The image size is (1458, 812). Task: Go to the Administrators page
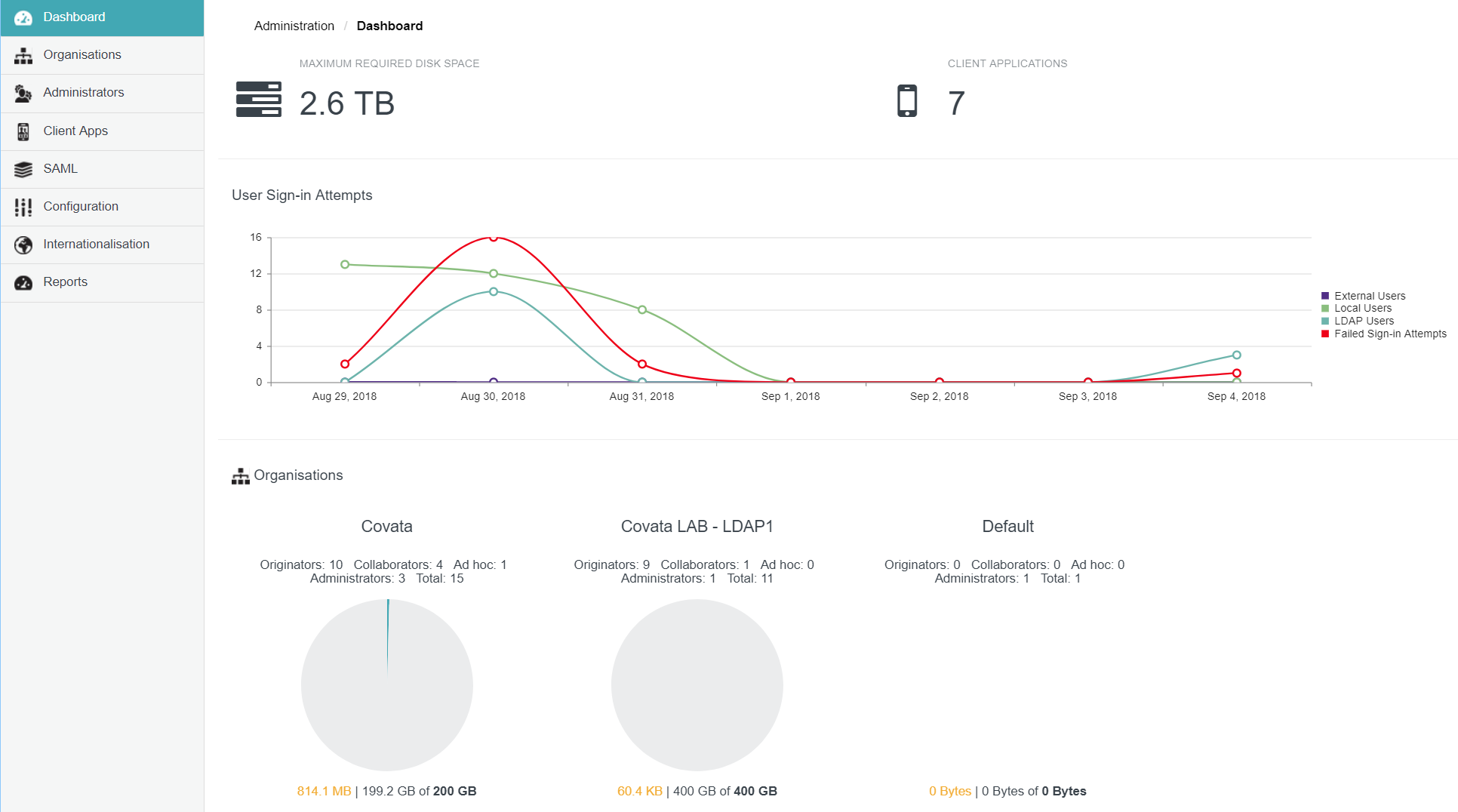point(102,93)
